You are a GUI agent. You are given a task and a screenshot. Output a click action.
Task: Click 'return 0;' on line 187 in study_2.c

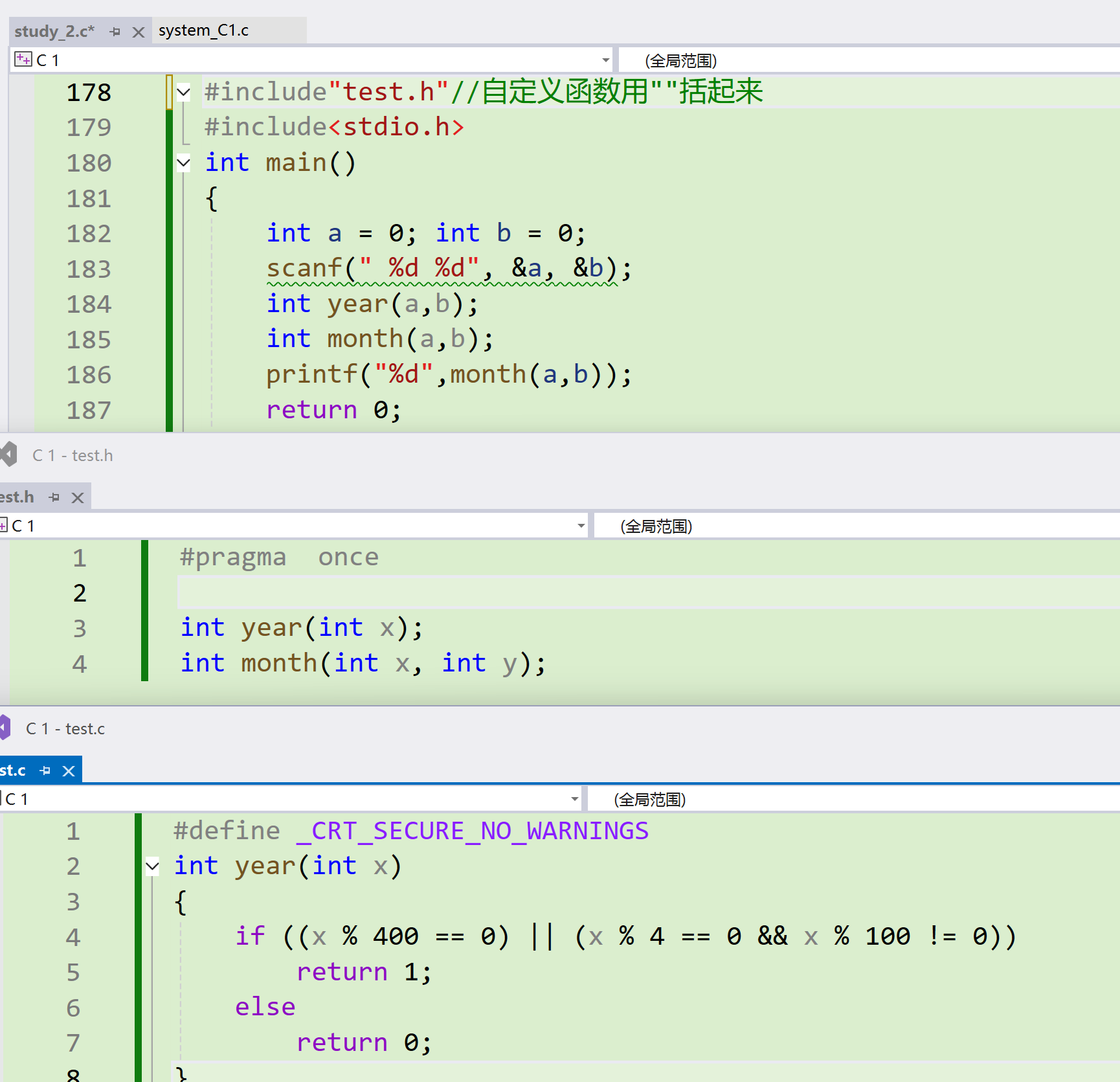pyautogui.click(x=334, y=410)
